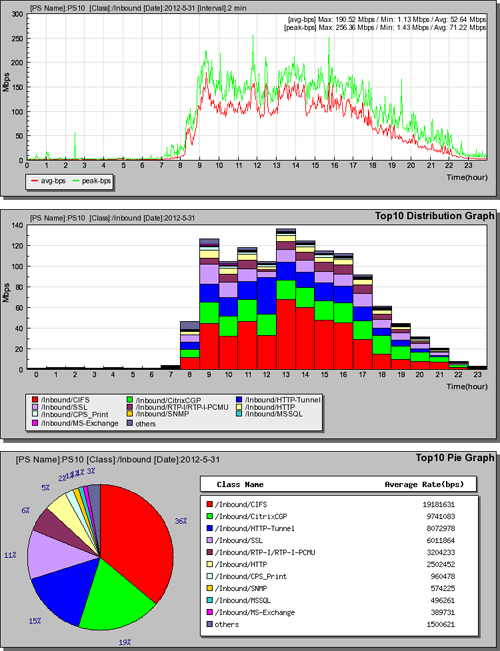Click the red /Inbound/CIFS swatch in pie table
Viewport: 500px width, 651px height.
[x=210, y=504]
